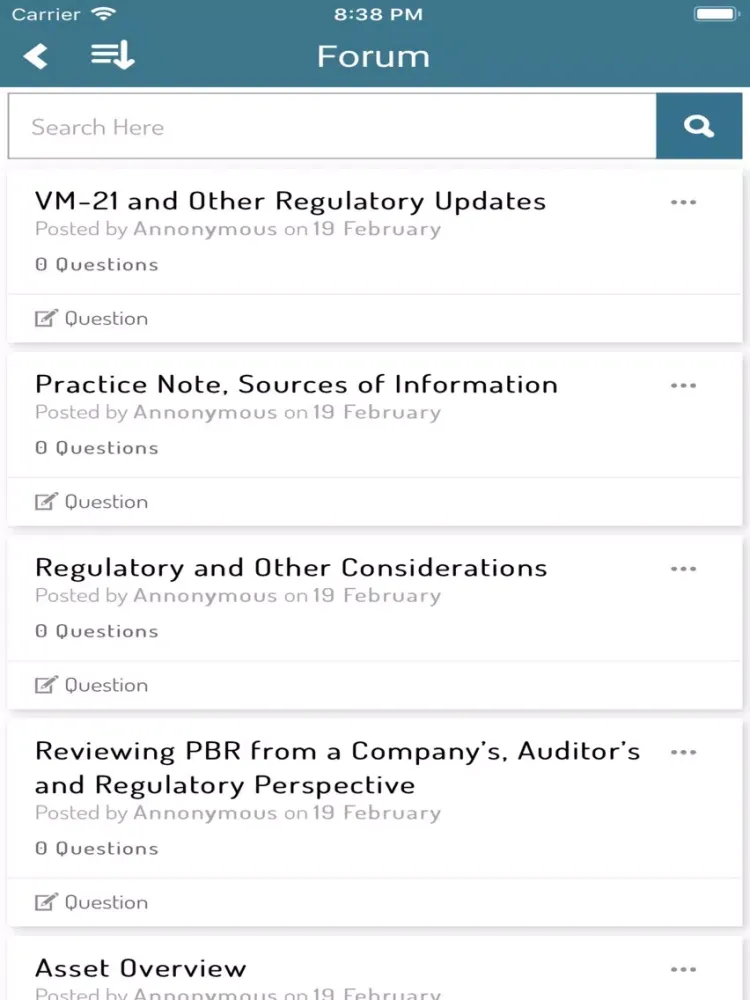
Task: Open the Practice Note, Sources of Information topic
Action: (296, 385)
